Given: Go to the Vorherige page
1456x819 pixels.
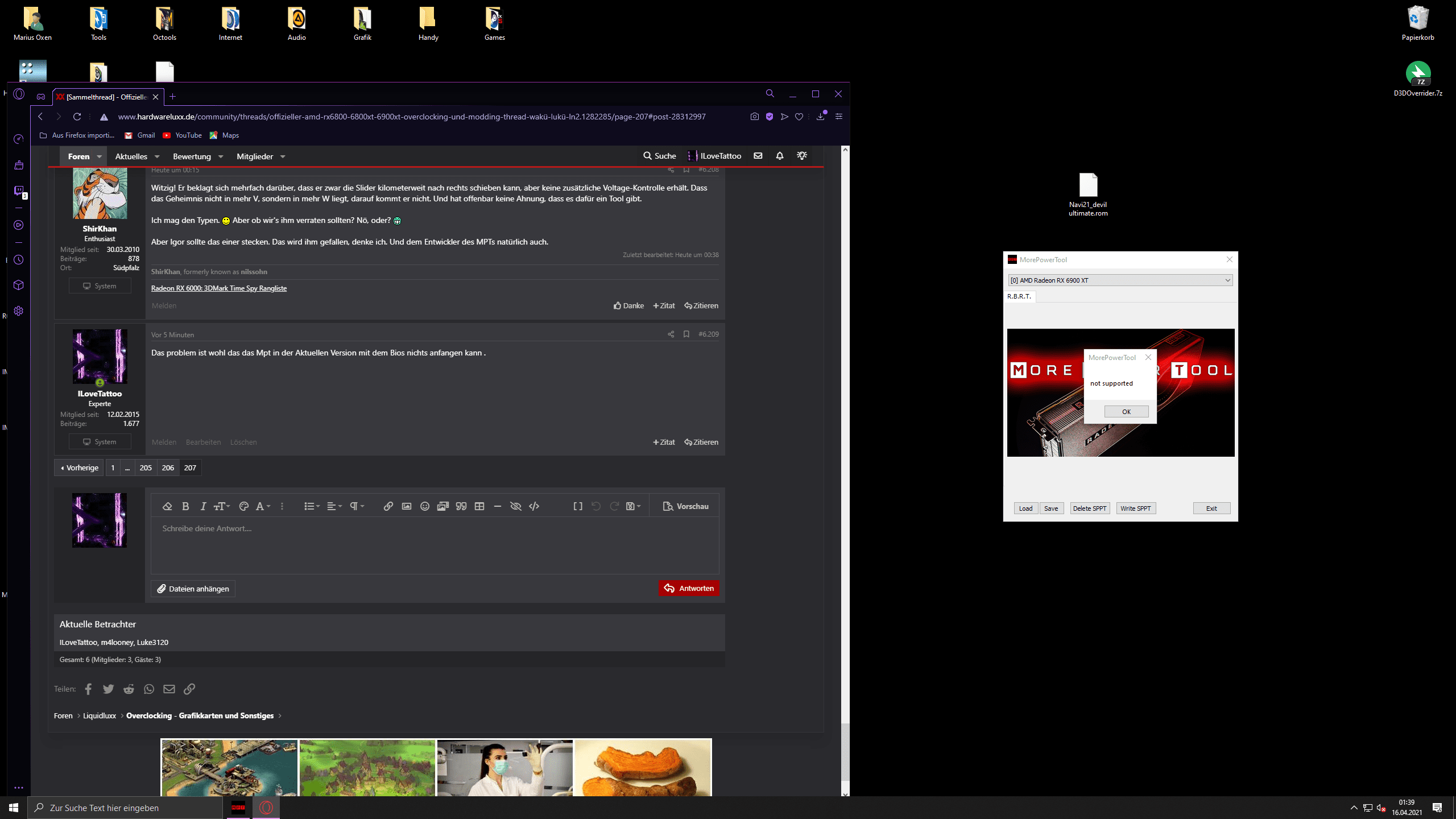Looking at the screenshot, I should pos(79,468).
